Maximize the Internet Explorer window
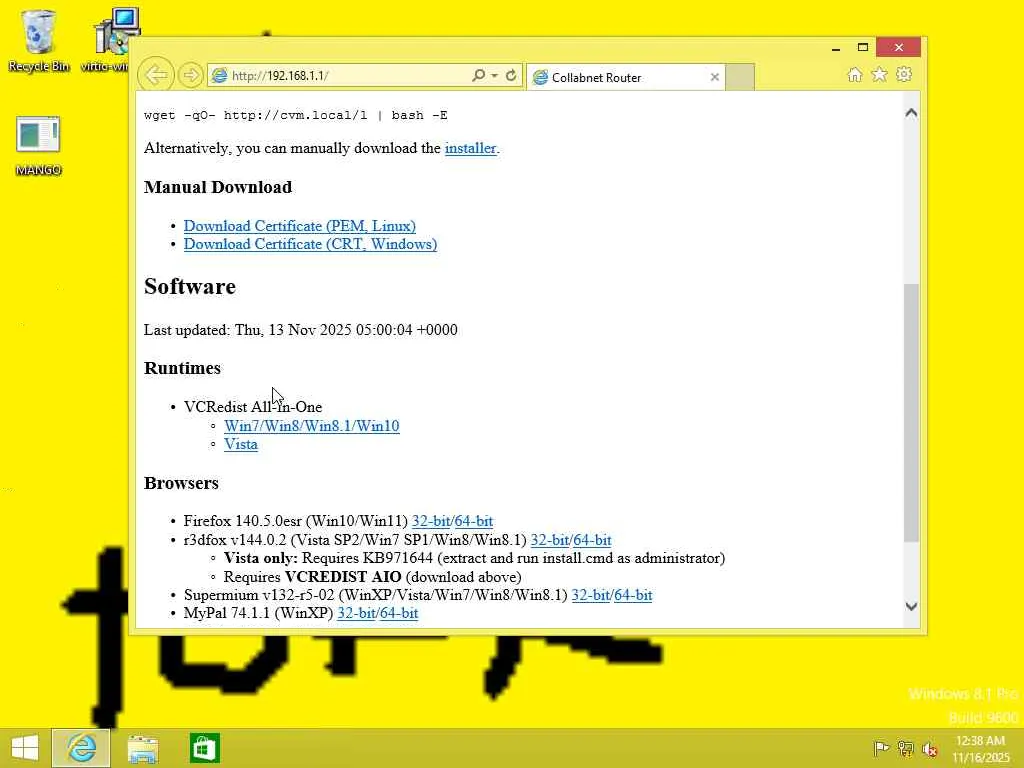Screen dimensions: 1024x768 tap(863, 47)
